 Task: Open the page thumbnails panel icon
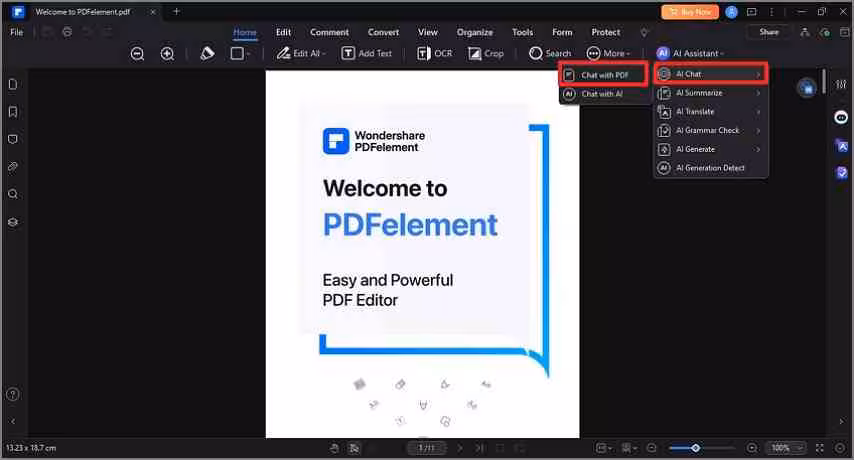(x=13, y=84)
